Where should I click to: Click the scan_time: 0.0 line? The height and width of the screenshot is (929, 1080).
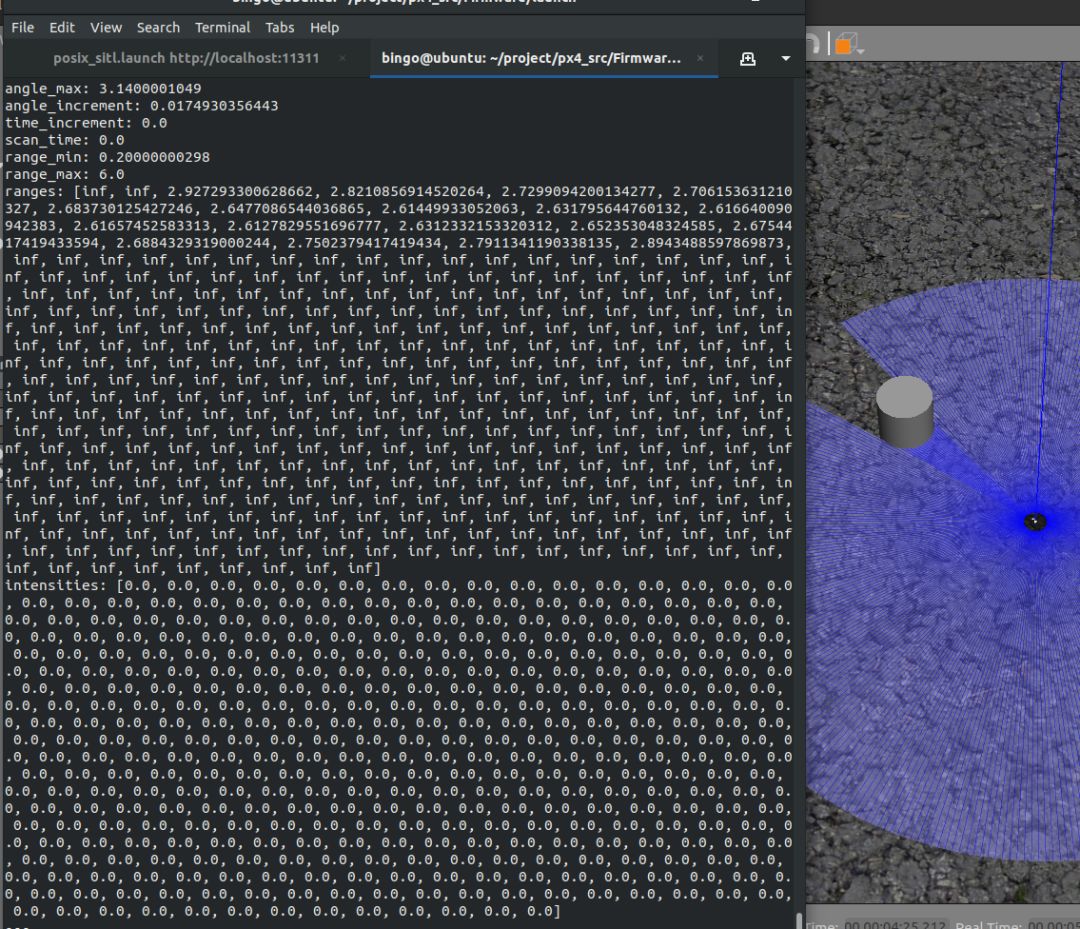point(64,140)
